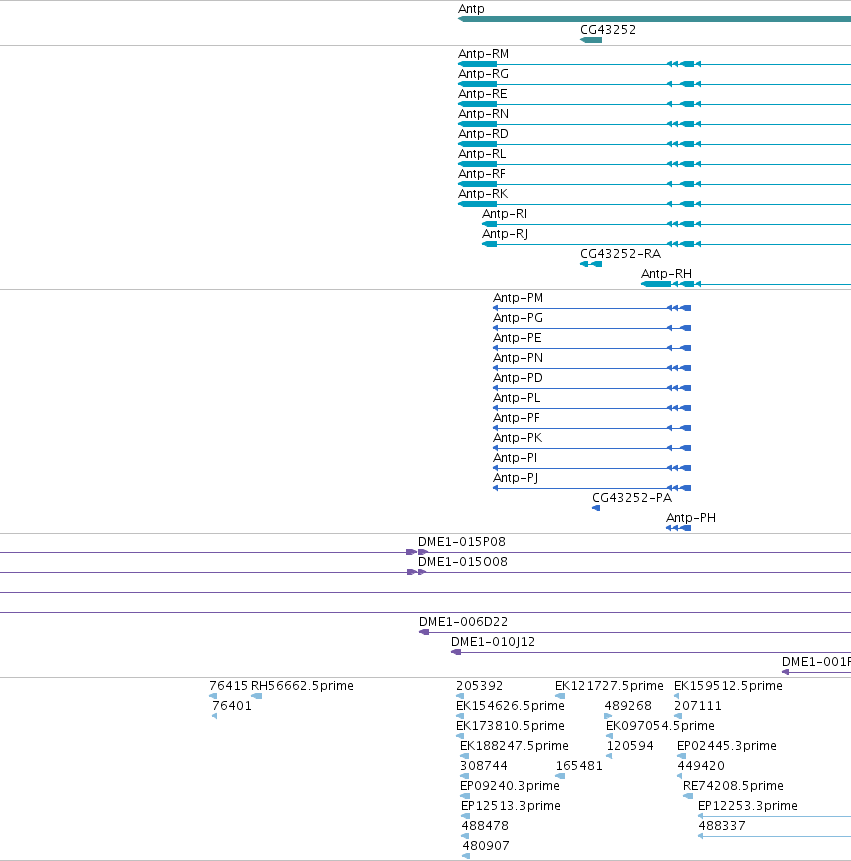The width and height of the screenshot is (851, 861).
Task: Click the 480907 insertion label
Action: [x=486, y=846]
